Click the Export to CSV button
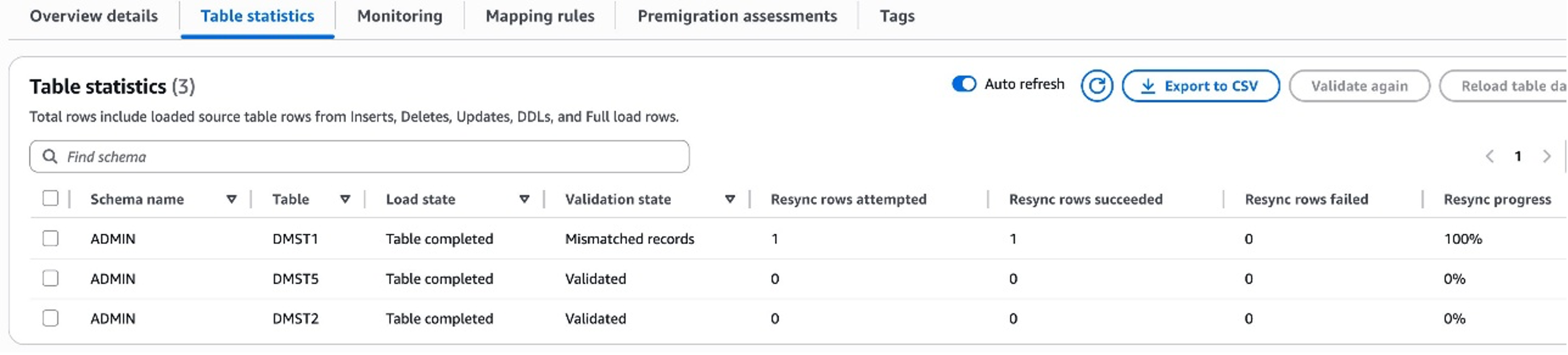Image resolution: width=1568 pixels, height=355 pixels. coord(1201,86)
